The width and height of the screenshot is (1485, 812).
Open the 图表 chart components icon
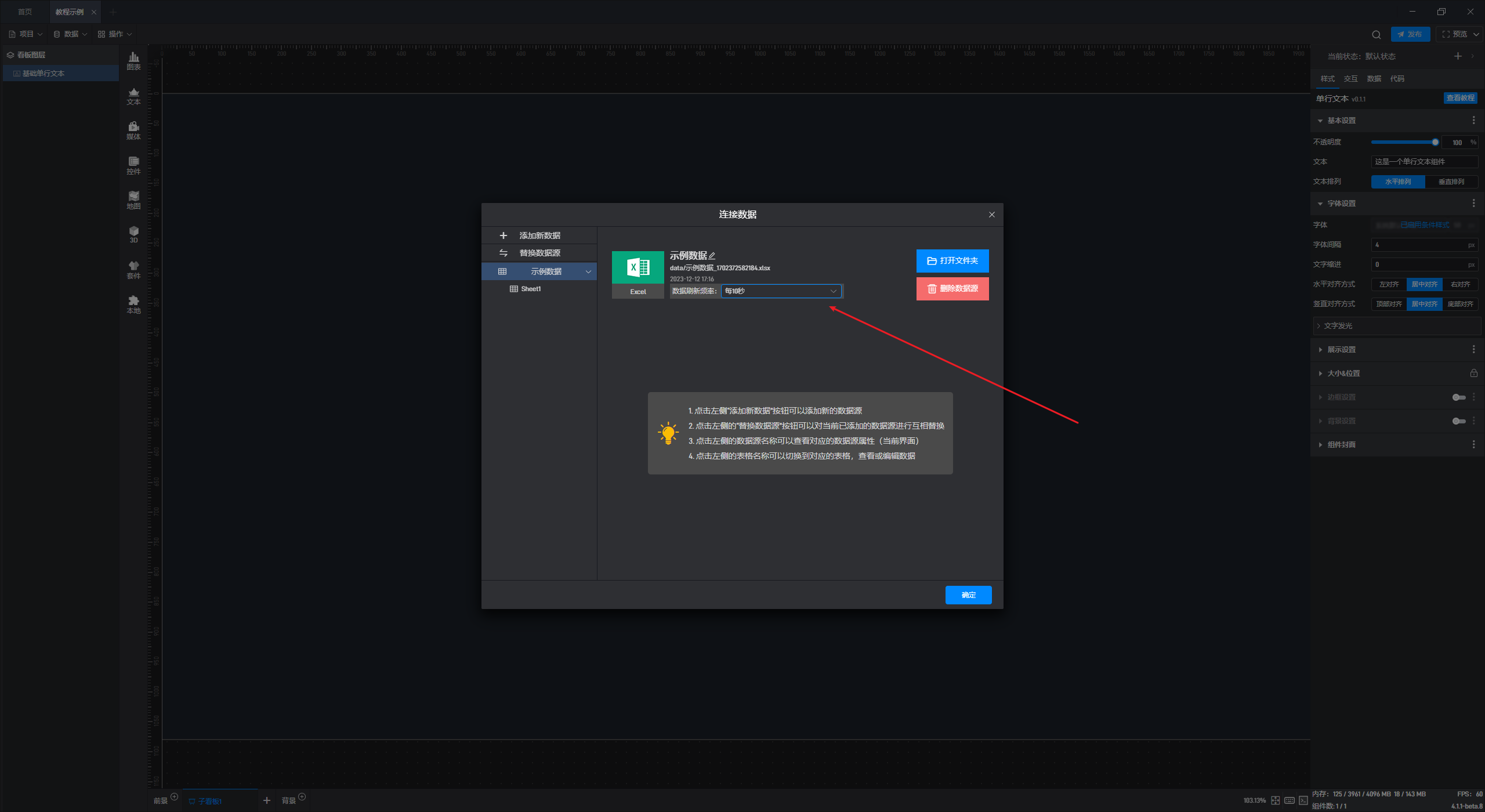[x=133, y=60]
